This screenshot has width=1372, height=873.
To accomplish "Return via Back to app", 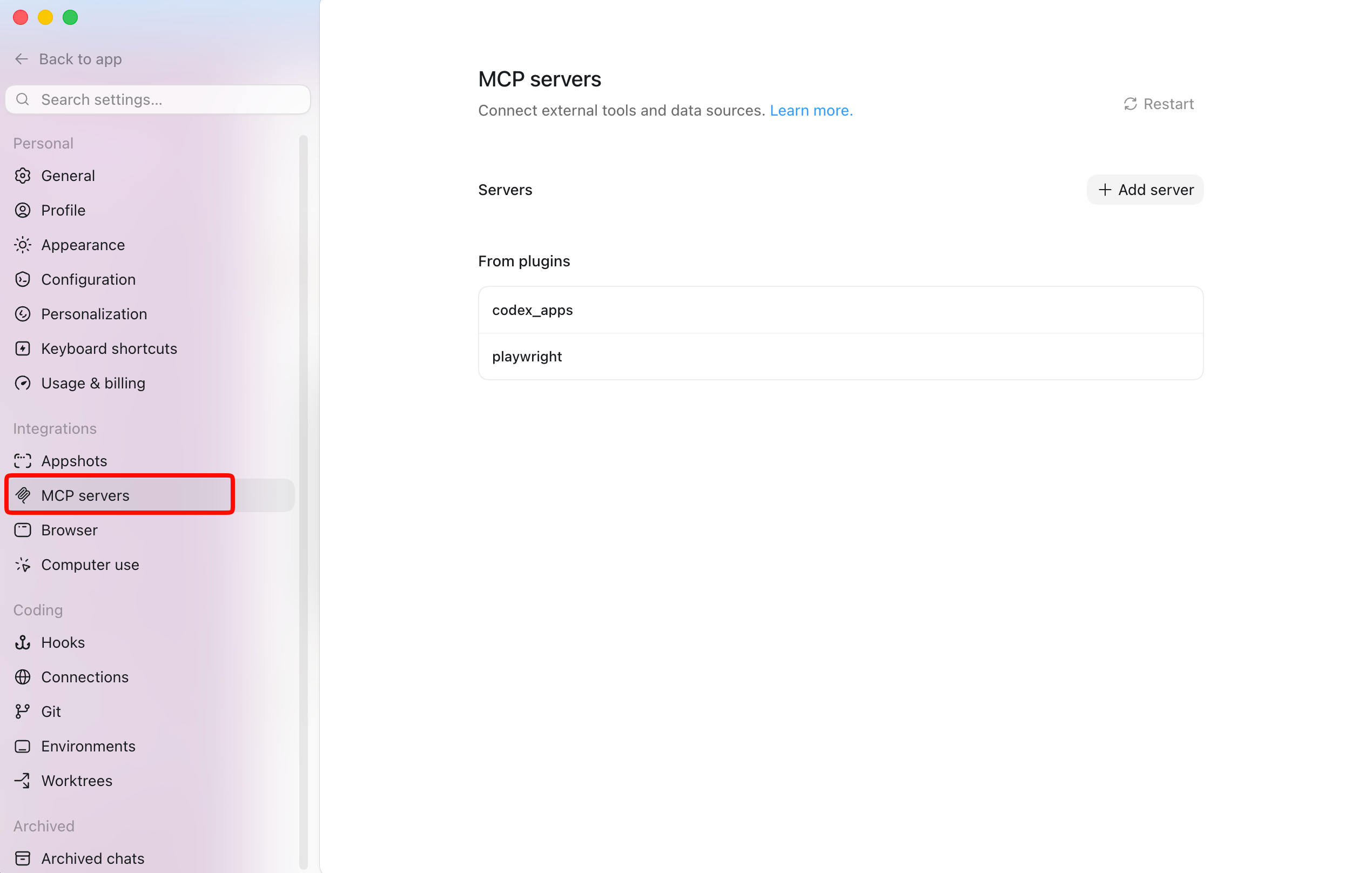I will pos(68,59).
